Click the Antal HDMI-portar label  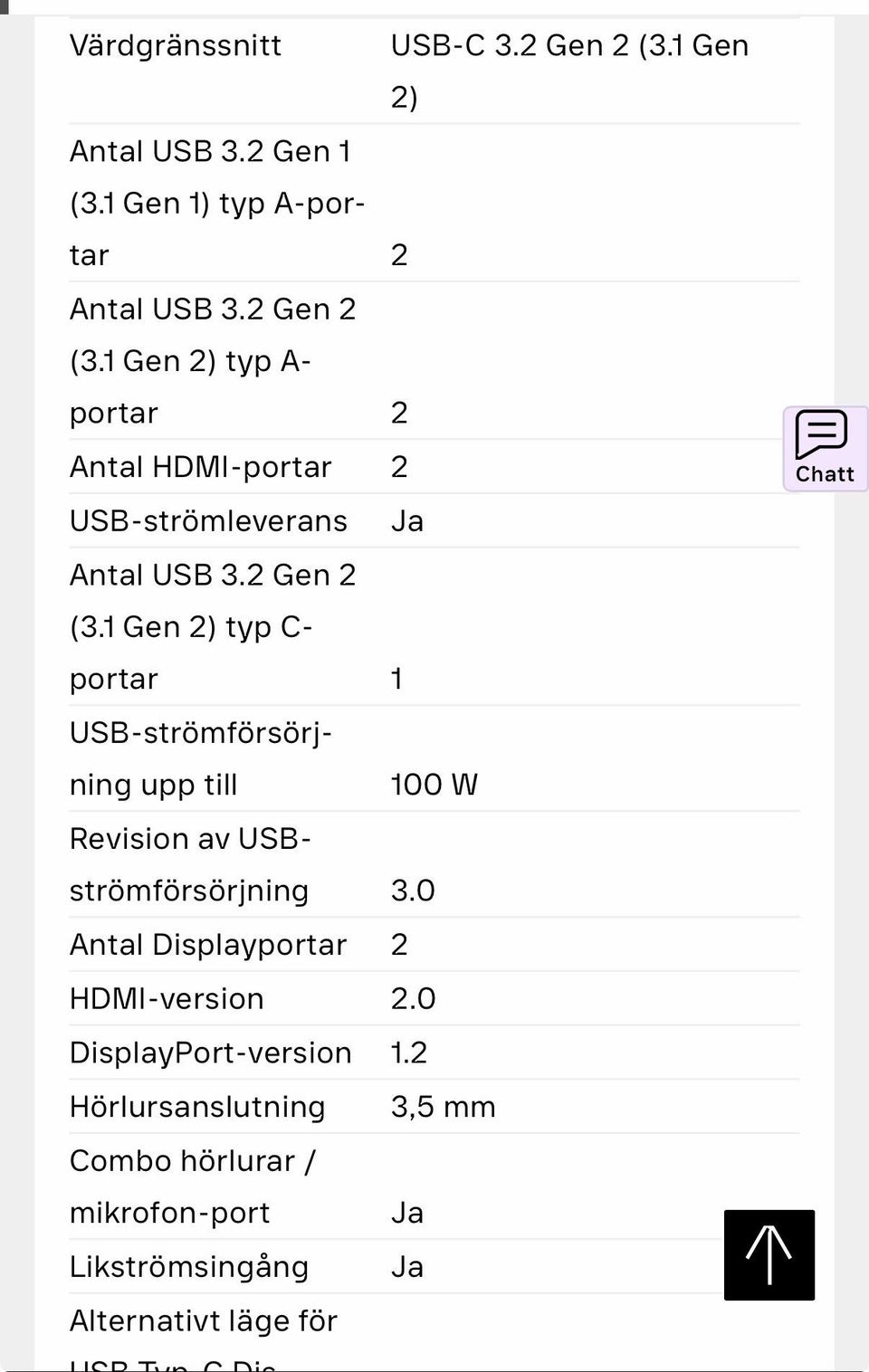click(201, 467)
